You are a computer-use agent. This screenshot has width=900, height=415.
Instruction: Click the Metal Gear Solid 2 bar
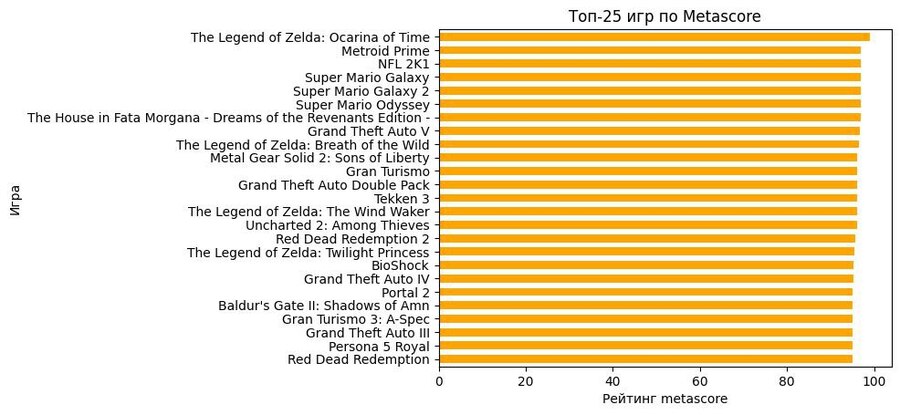pos(648,158)
